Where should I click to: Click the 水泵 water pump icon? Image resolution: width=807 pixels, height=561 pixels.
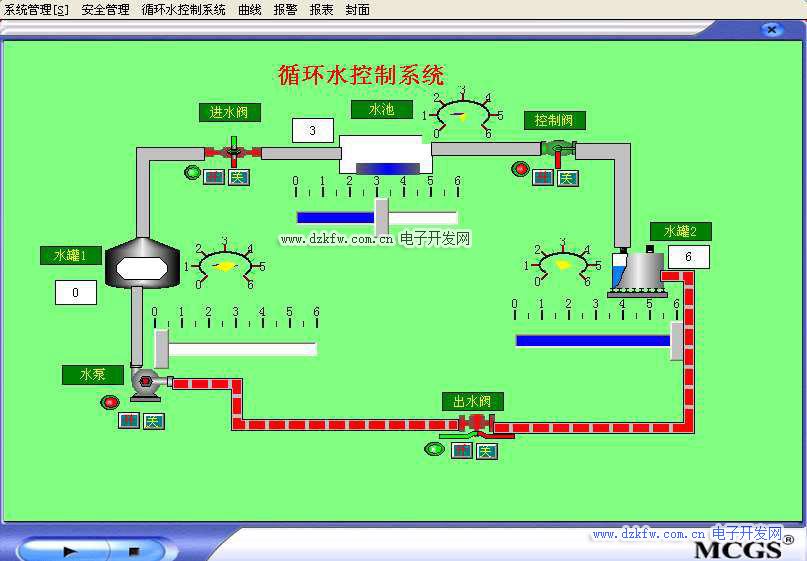(147, 382)
